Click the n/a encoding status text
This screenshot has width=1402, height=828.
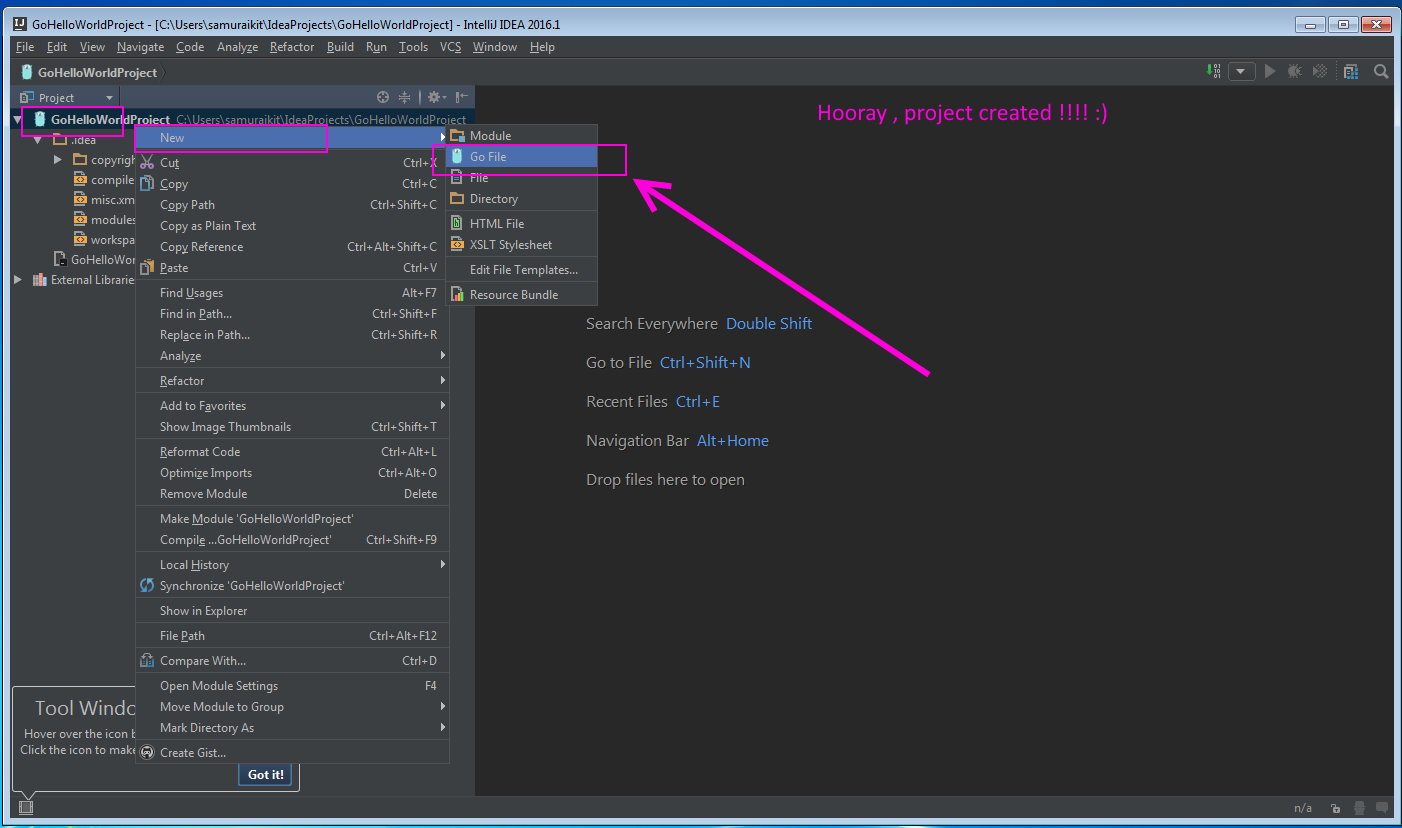(x=1303, y=808)
